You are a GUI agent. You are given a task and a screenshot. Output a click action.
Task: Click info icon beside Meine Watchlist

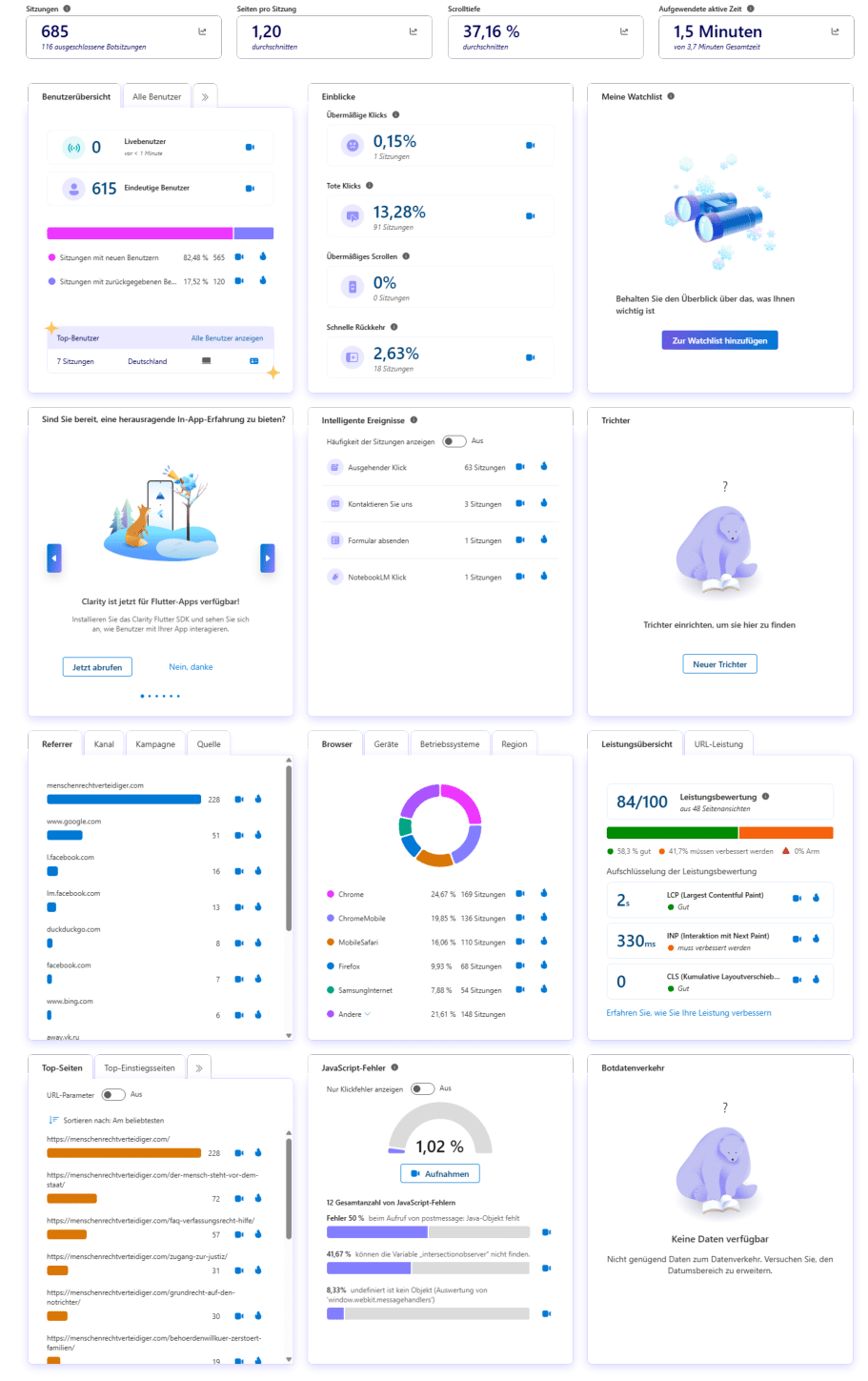point(671,96)
